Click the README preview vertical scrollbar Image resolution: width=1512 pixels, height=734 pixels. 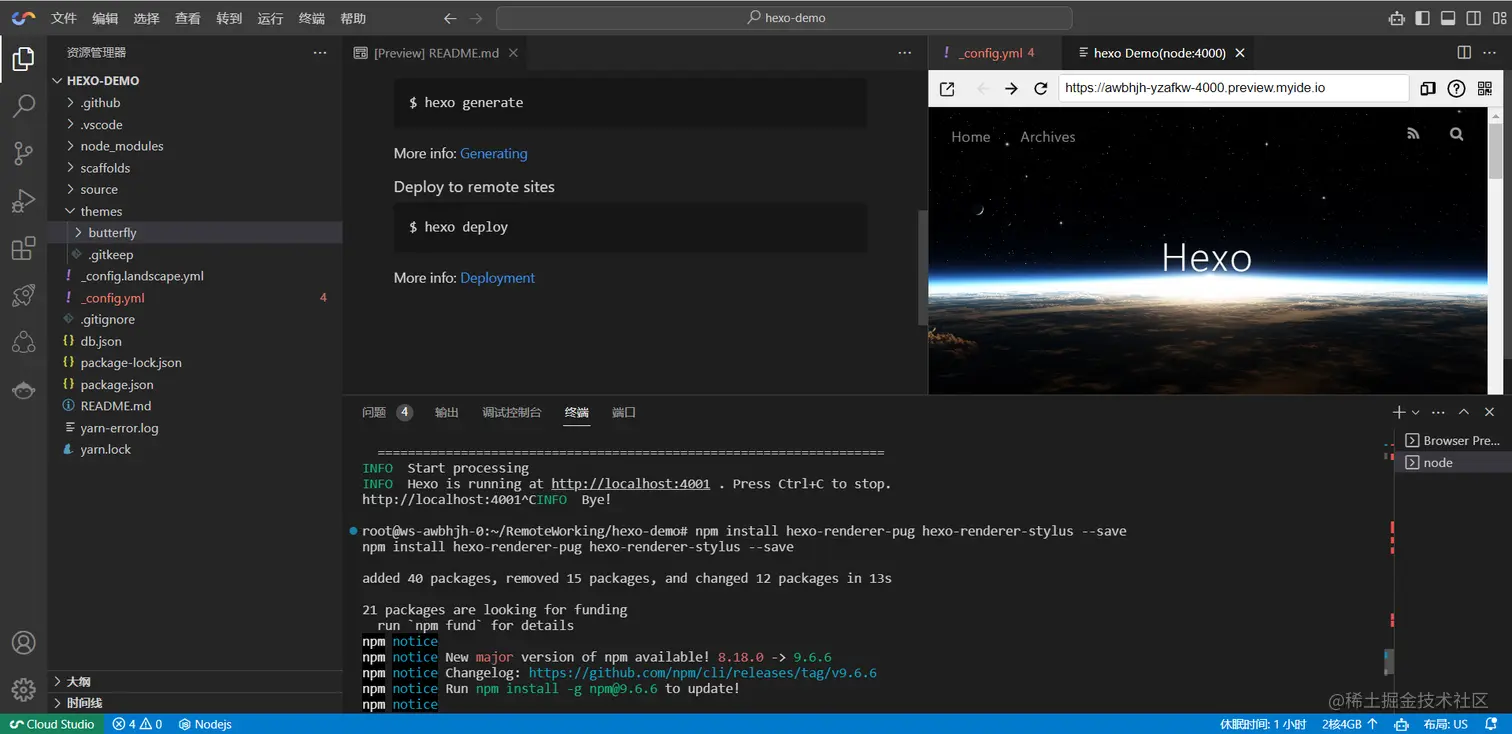[923, 267]
